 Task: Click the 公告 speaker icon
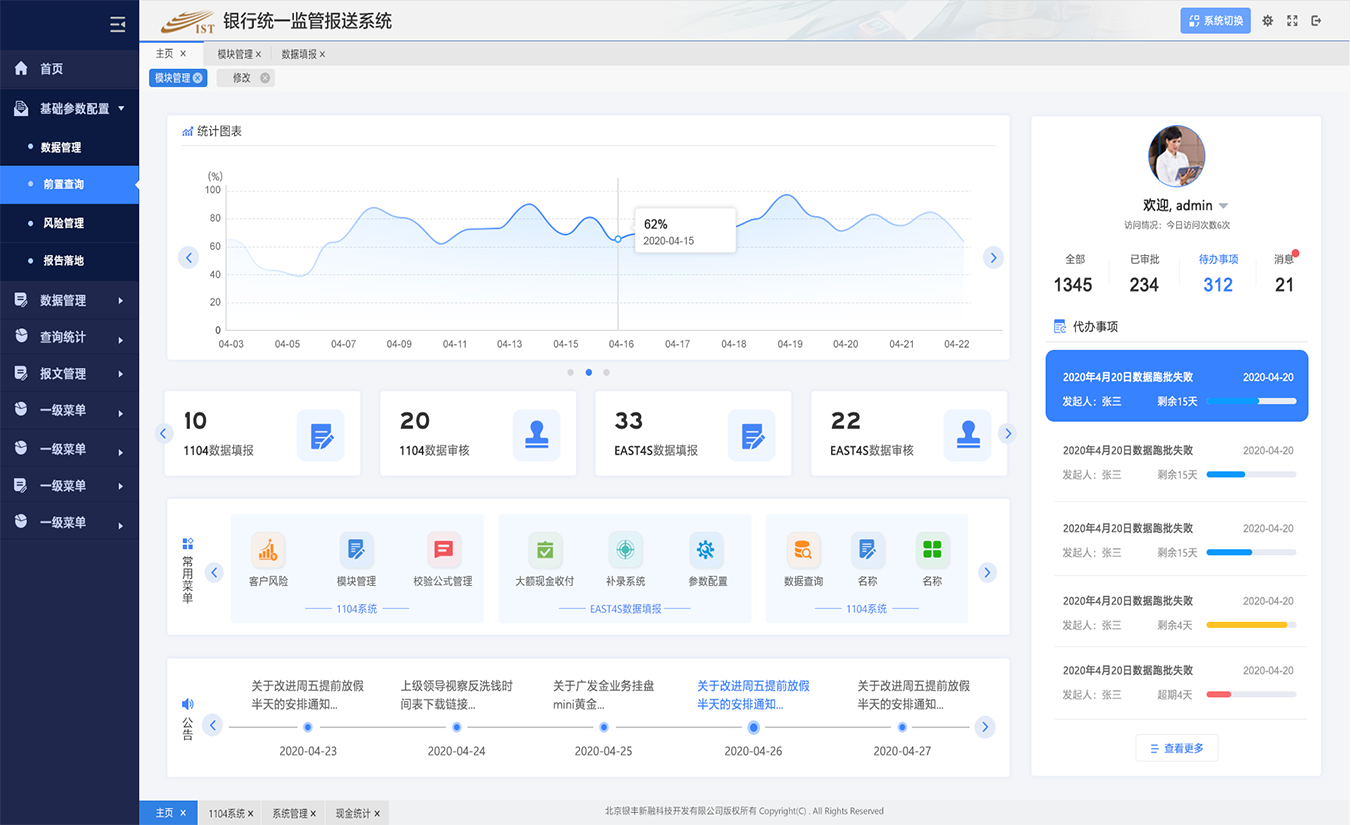(186, 703)
